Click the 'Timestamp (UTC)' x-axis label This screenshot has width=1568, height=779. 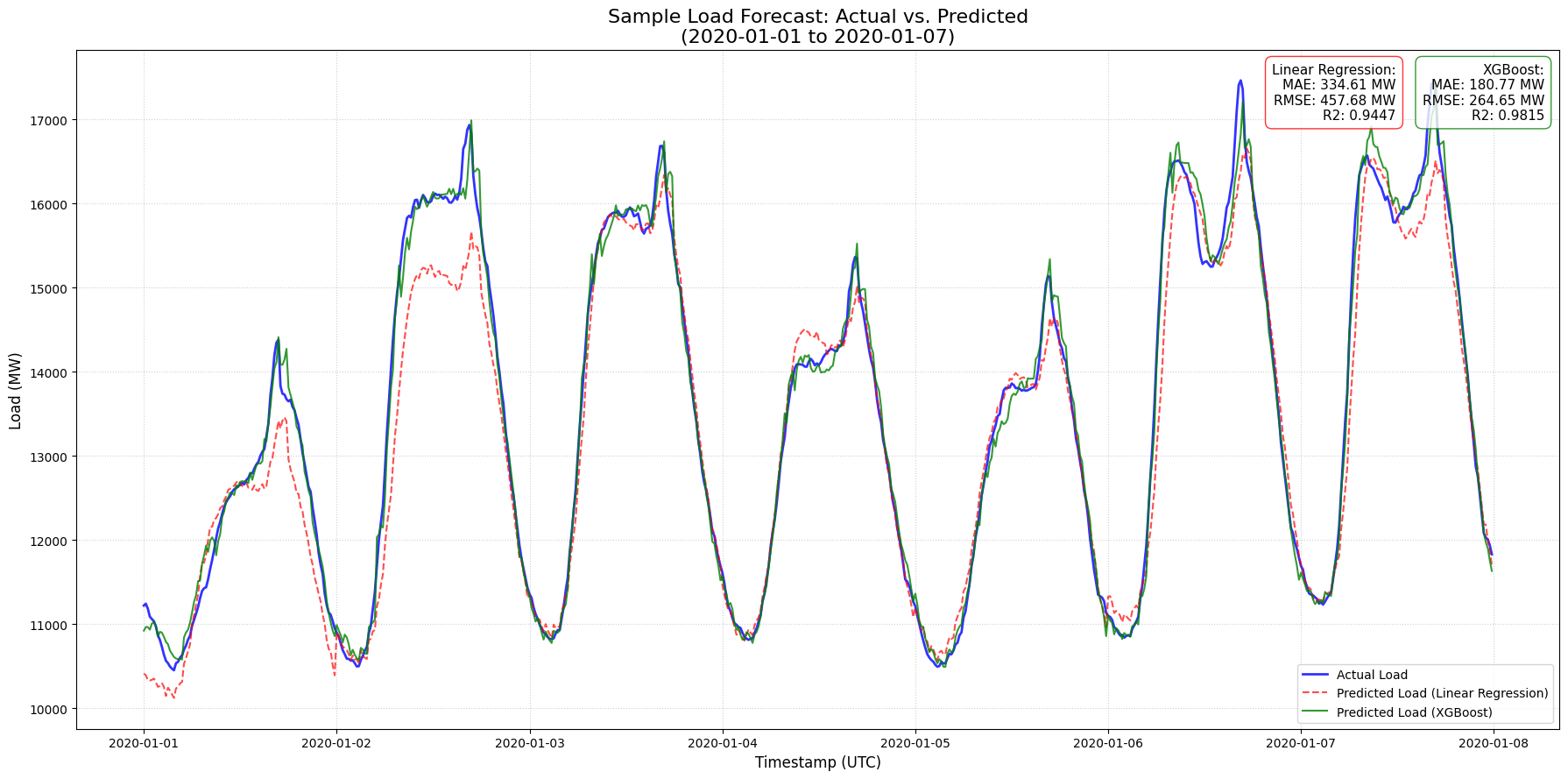point(818,762)
